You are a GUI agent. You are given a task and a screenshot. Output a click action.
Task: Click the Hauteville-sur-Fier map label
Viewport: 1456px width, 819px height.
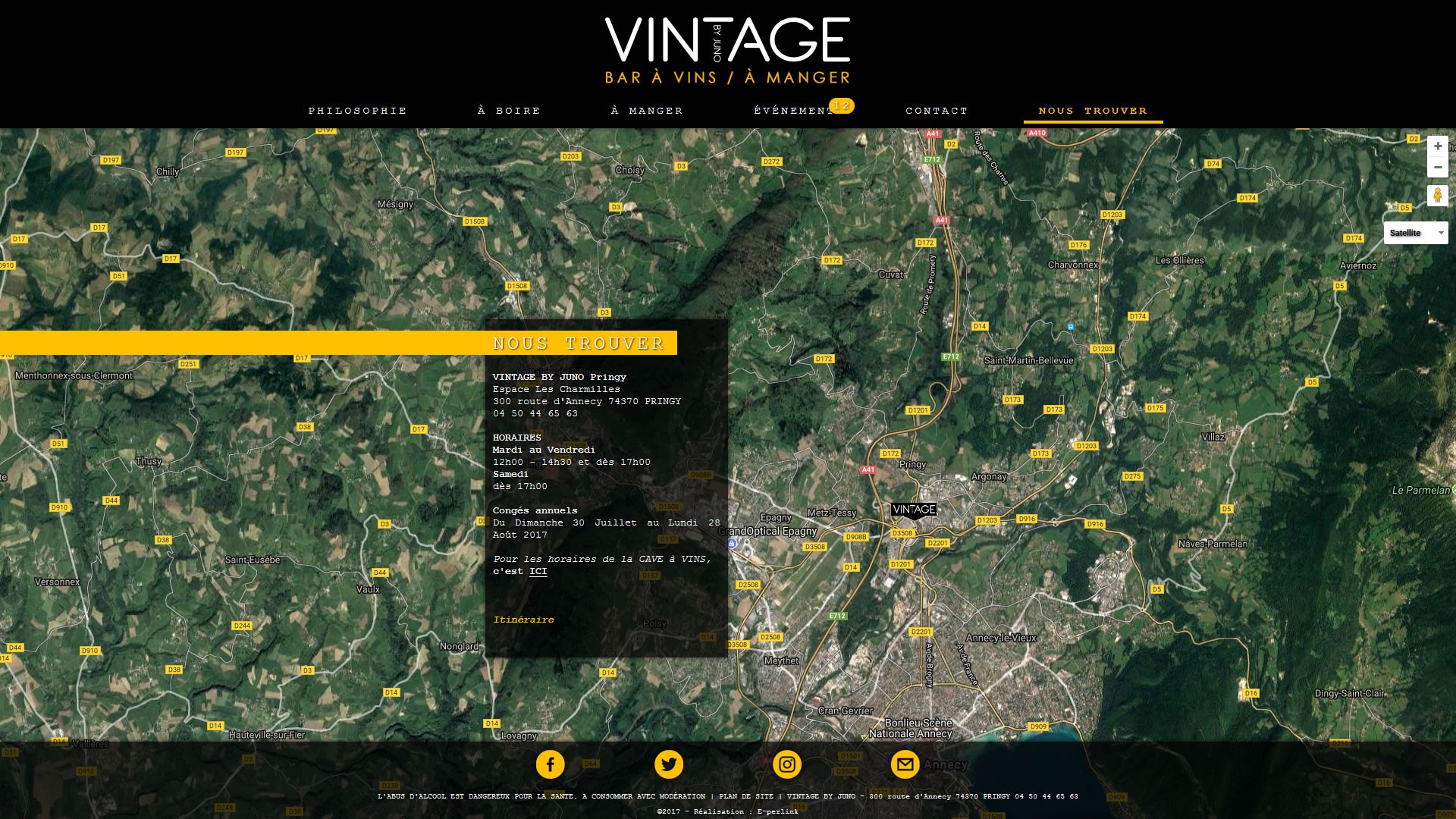(x=267, y=735)
